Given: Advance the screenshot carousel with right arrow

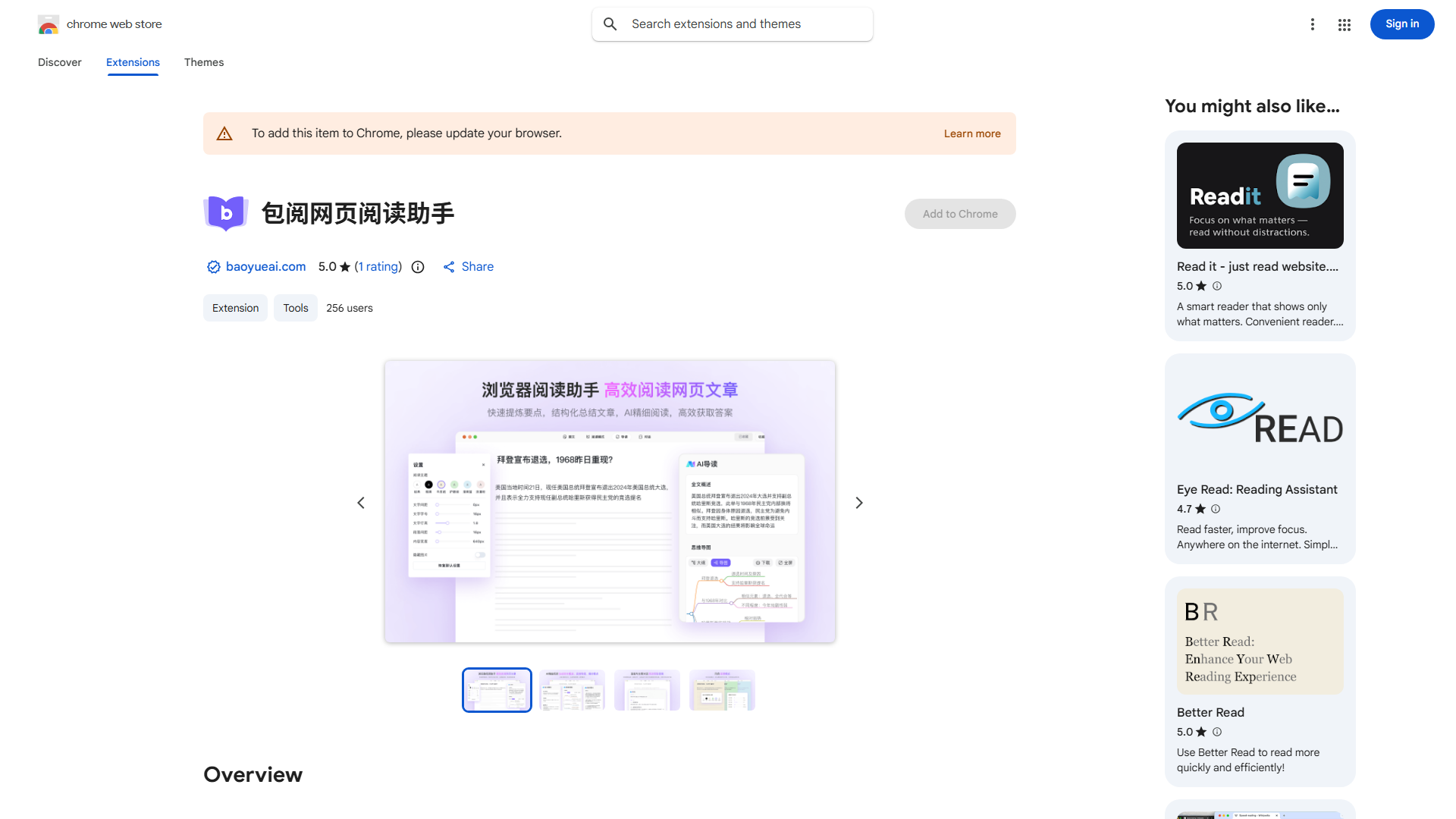Looking at the screenshot, I should pyautogui.click(x=858, y=502).
